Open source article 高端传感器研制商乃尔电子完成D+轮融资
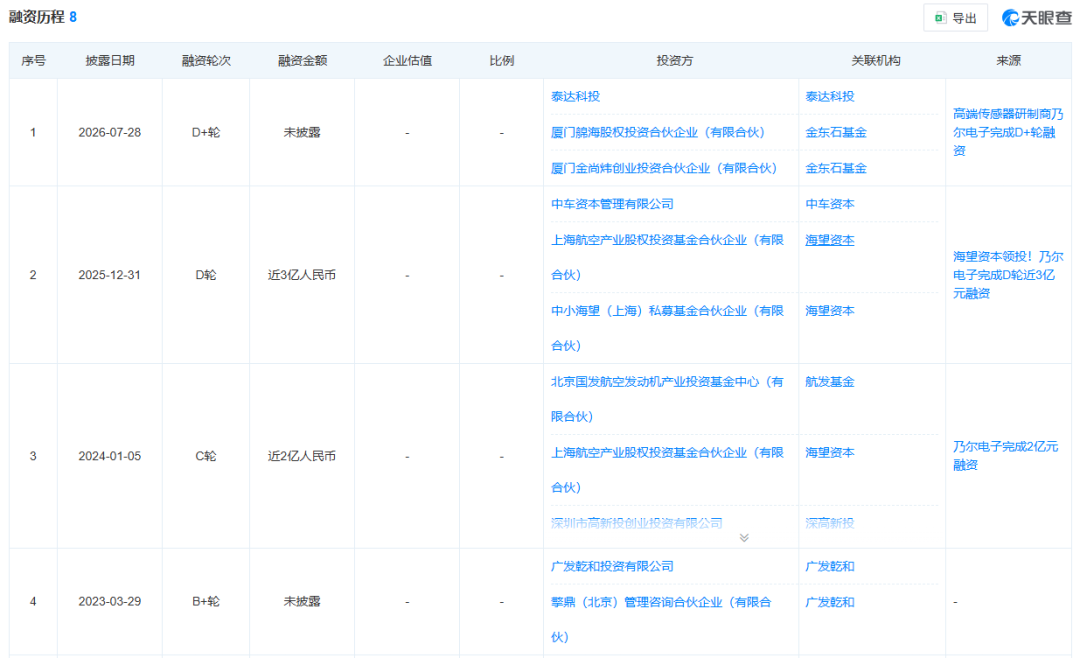 1008,132
